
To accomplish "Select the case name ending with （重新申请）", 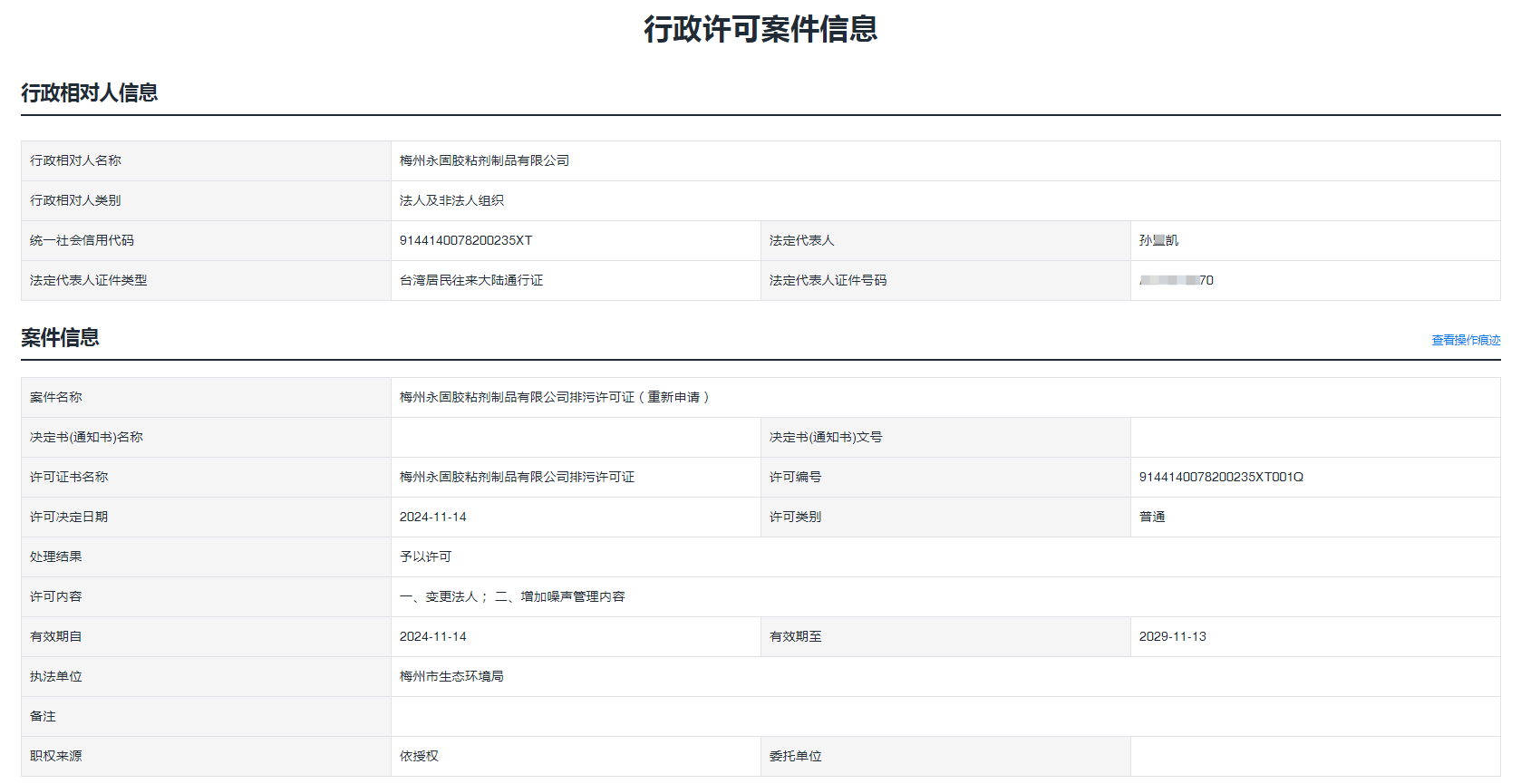I will 555,398.
